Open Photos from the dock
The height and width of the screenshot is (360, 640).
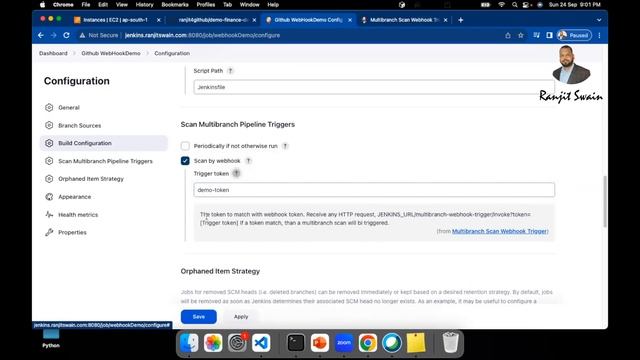(x=213, y=343)
